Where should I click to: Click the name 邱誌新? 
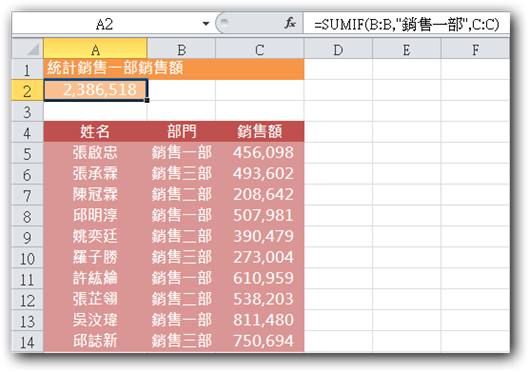tap(95, 341)
